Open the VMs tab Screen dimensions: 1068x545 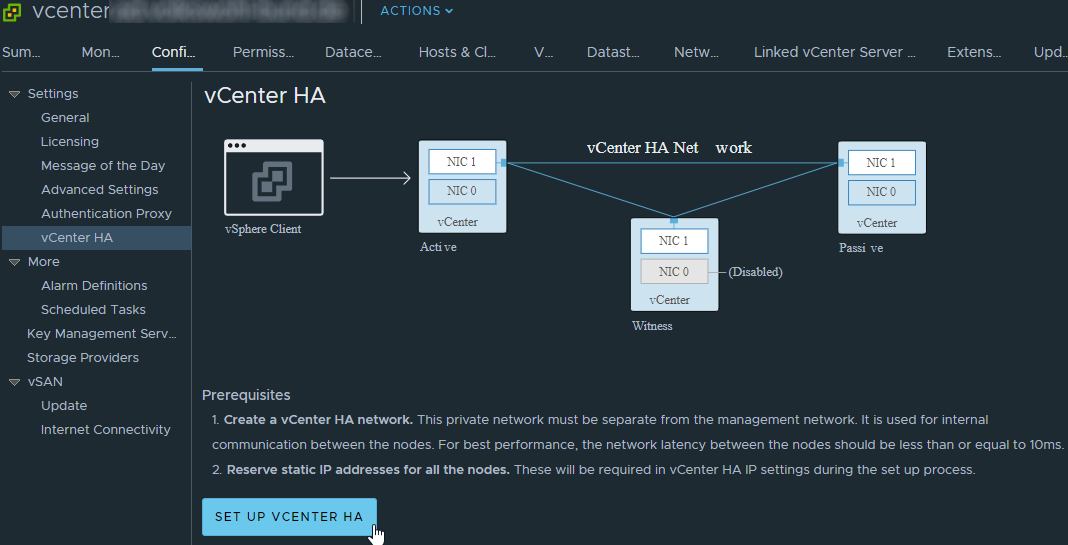(x=543, y=52)
